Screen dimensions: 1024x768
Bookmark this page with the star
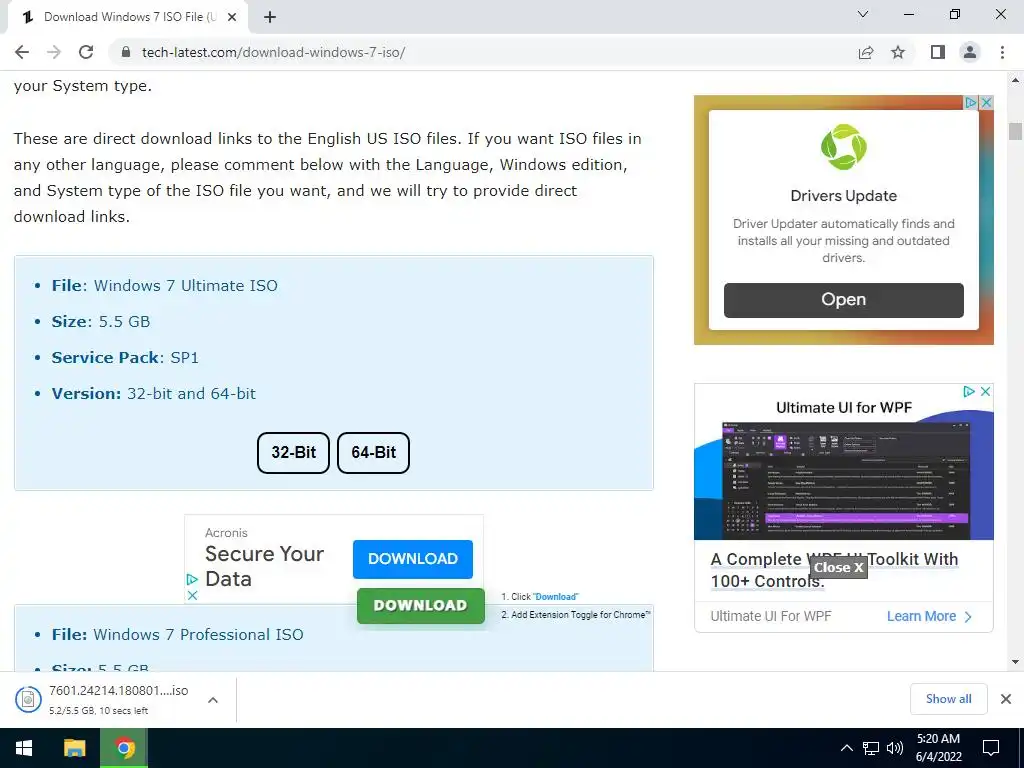click(898, 52)
